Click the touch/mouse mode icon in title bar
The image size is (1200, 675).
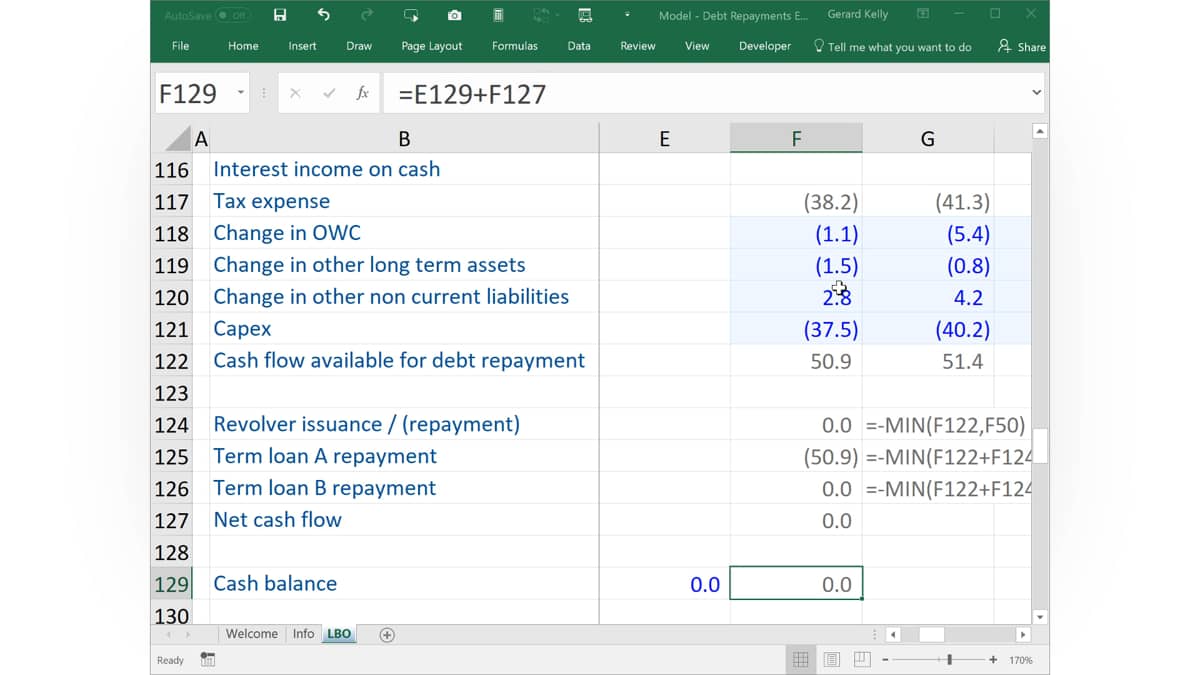[x=411, y=15]
